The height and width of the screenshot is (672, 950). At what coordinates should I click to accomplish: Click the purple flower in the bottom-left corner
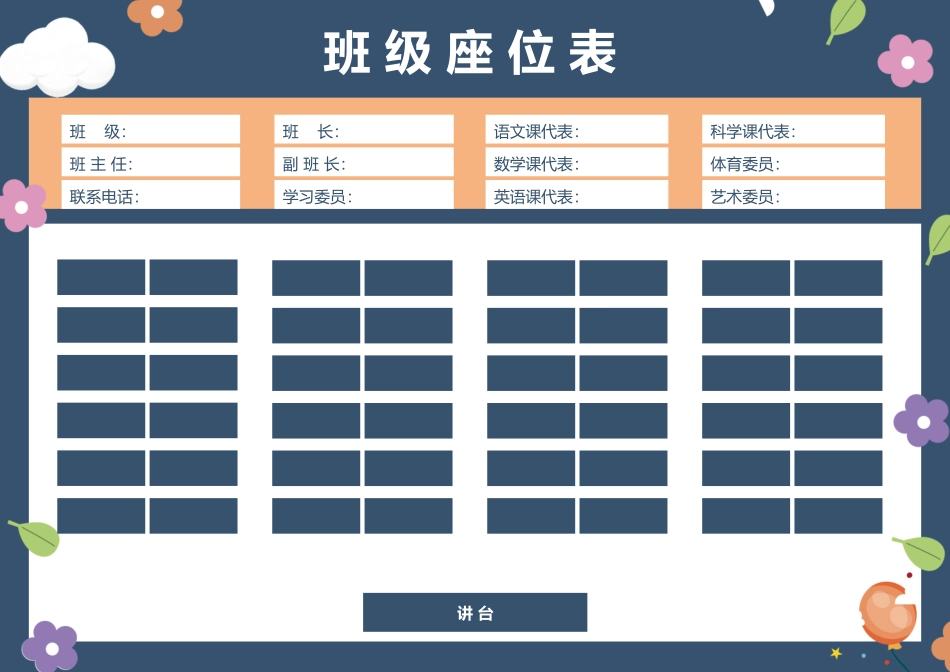[49, 647]
